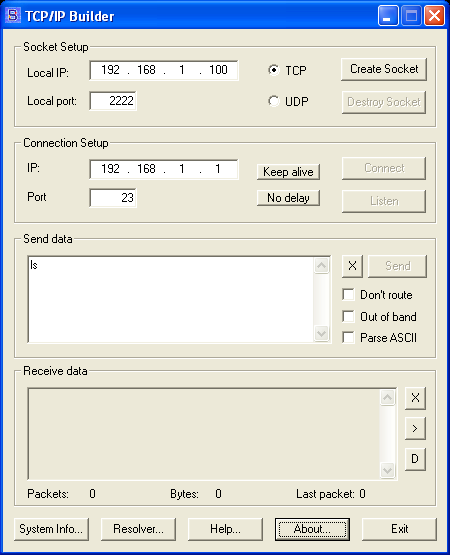Viewport: 450px width, 555px height.
Task: Click the Listen button
Action: pos(384,201)
